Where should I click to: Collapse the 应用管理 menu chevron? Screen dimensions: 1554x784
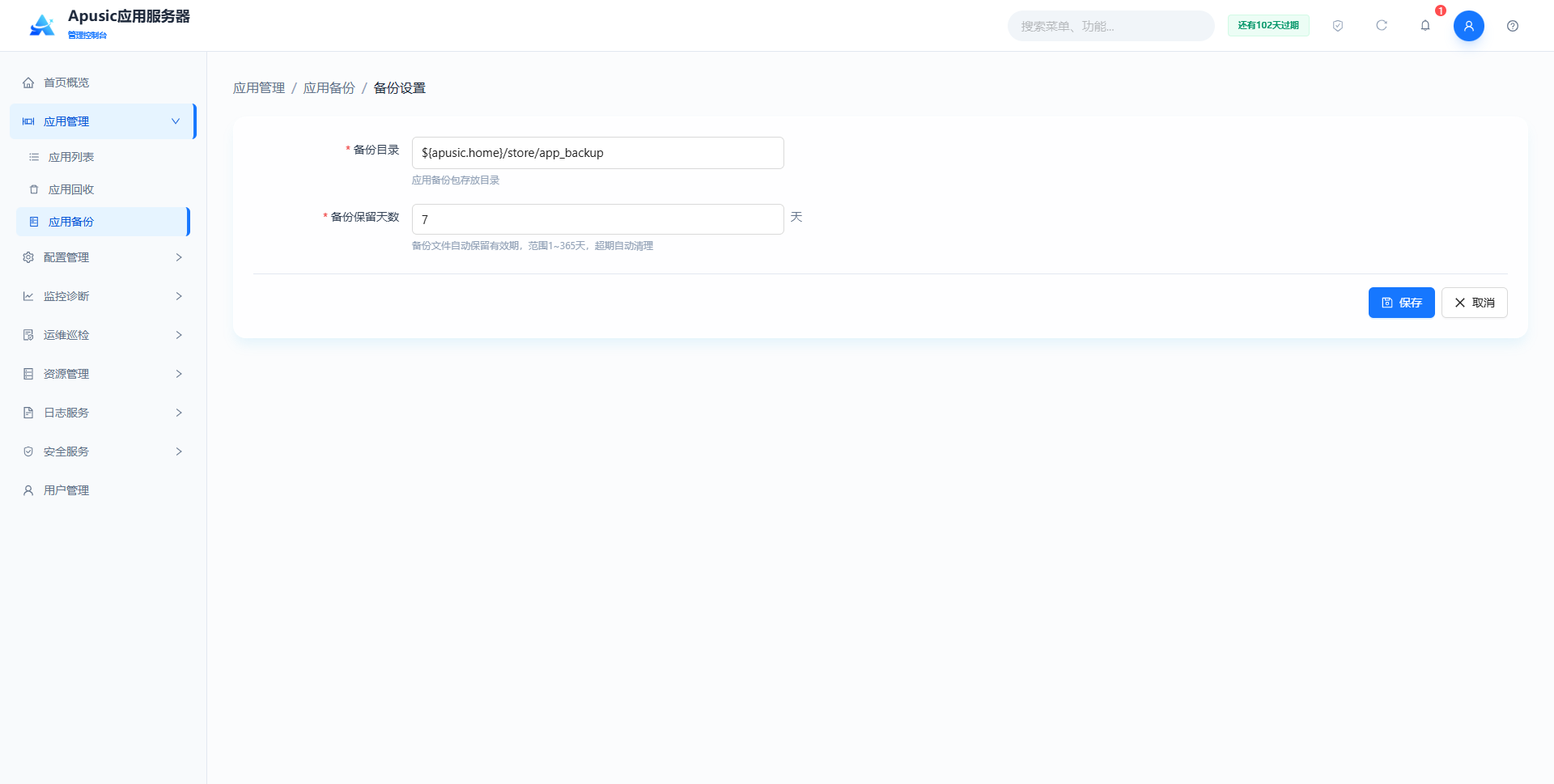[x=176, y=121]
